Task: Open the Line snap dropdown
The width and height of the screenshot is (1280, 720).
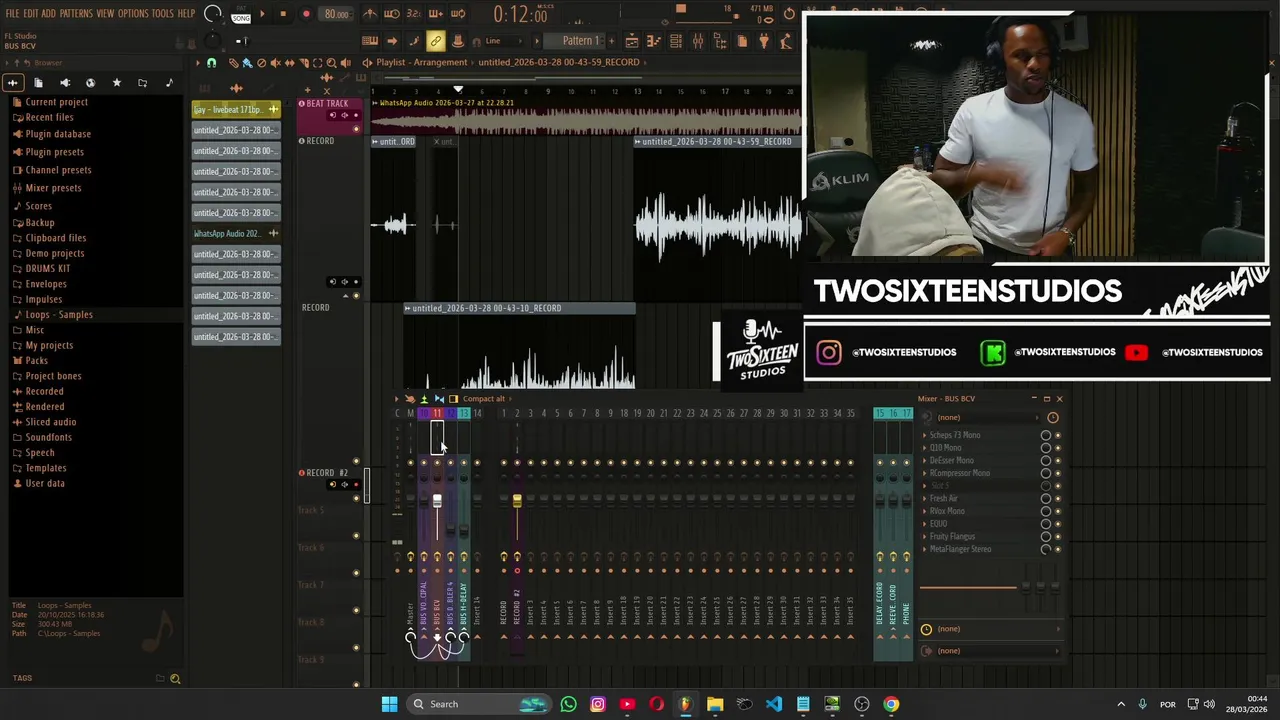Action: click(500, 41)
